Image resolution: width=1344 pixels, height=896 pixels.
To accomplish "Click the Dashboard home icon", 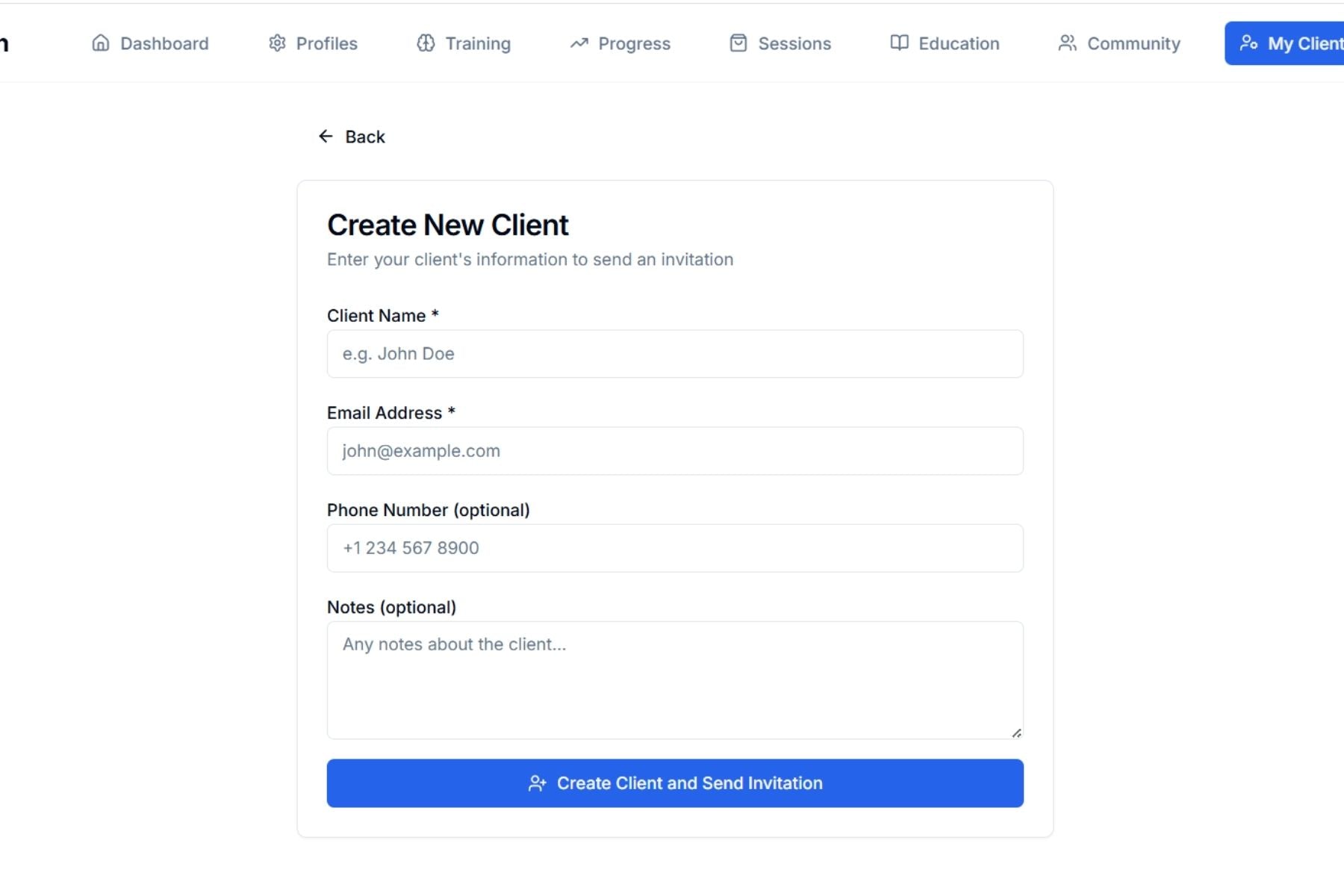I will pyautogui.click(x=100, y=43).
